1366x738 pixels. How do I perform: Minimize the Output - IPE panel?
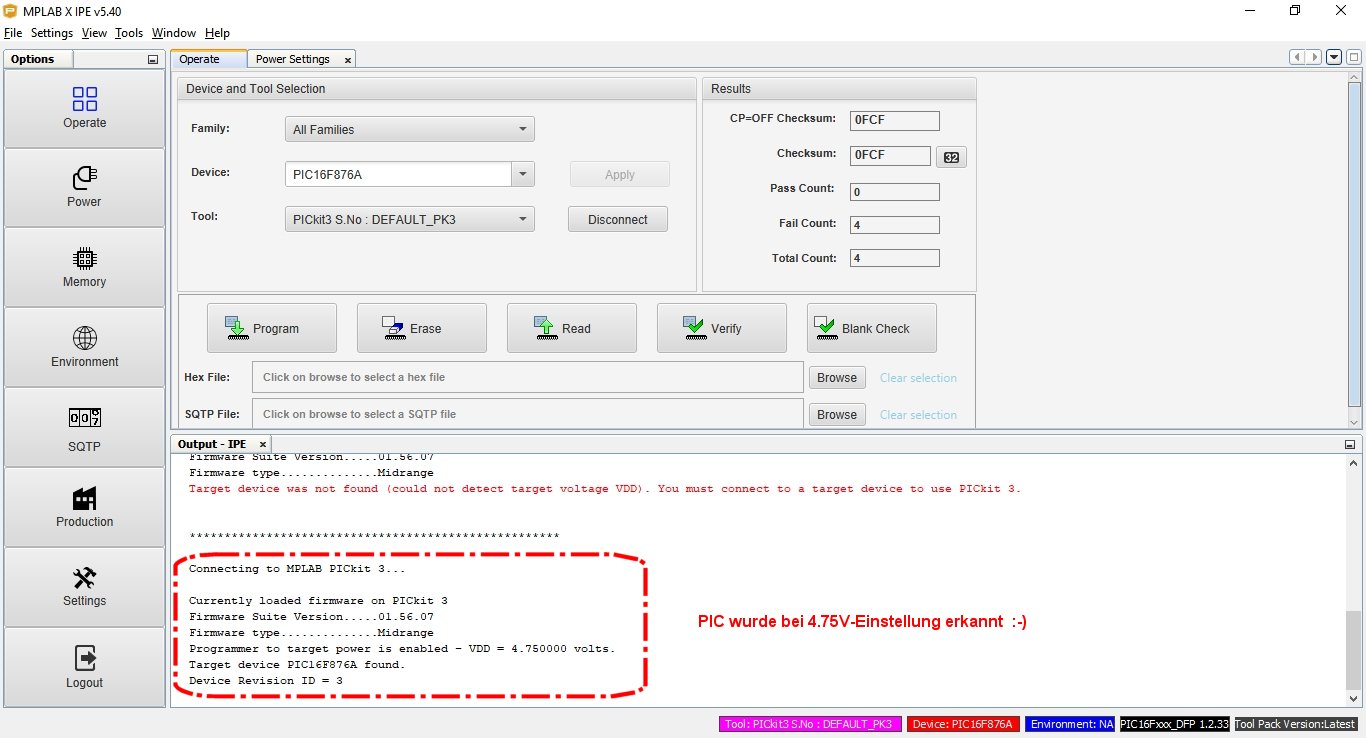pyautogui.click(x=1349, y=444)
